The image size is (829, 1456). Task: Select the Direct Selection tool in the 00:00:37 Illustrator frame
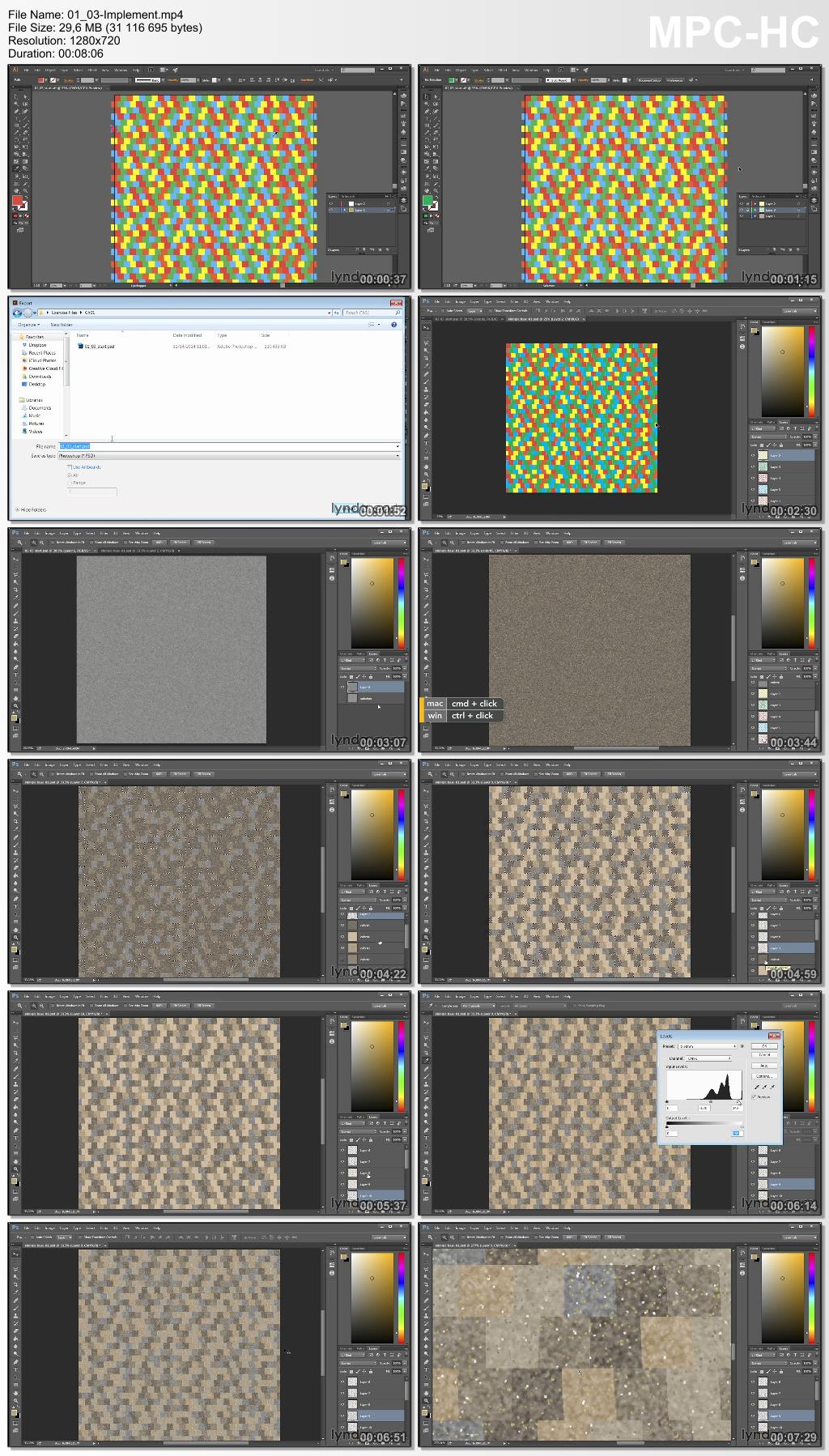[25, 96]
